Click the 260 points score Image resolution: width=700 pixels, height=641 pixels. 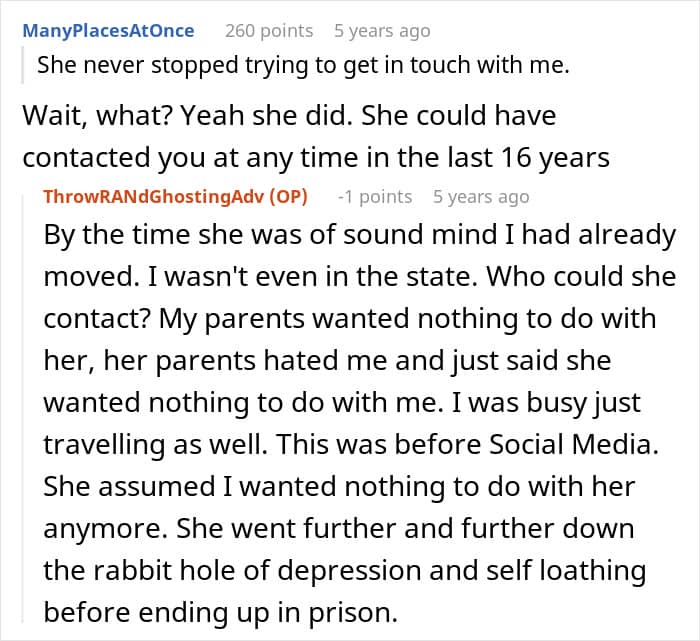pyautogui.click(x=269, y=31)
